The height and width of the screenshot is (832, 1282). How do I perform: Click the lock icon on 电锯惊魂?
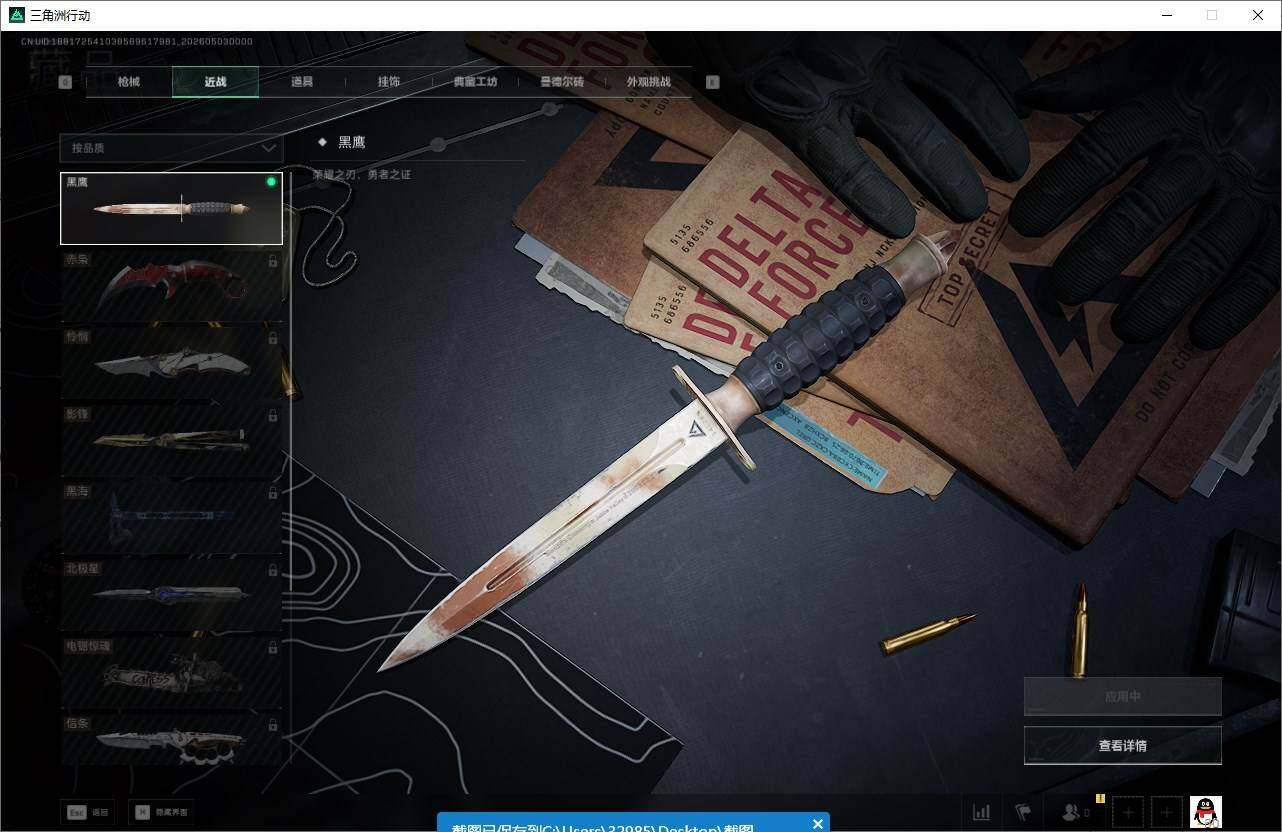click(273, 649)
